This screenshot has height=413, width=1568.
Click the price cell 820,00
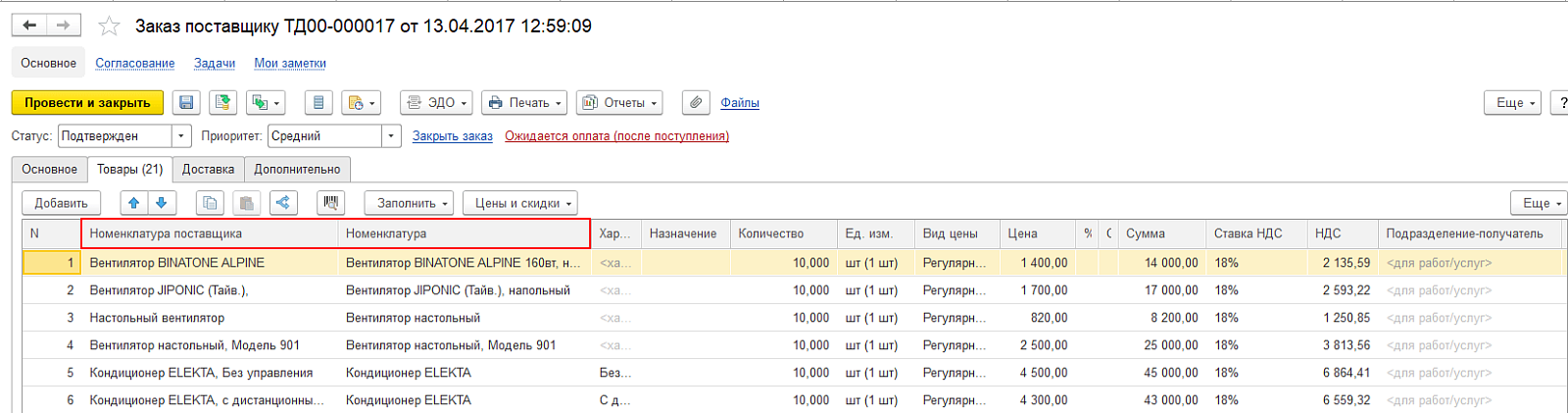[x=1038, y=318]
